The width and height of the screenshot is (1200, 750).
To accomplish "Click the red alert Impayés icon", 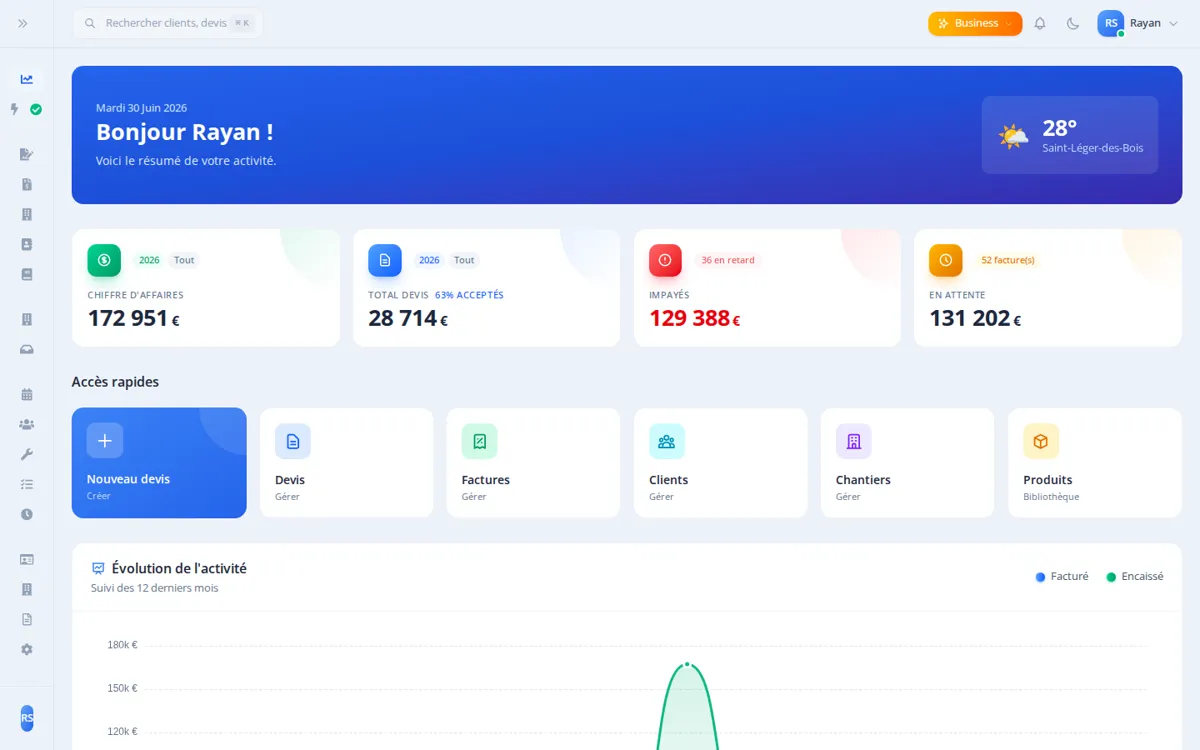I will tap(666, 260).
